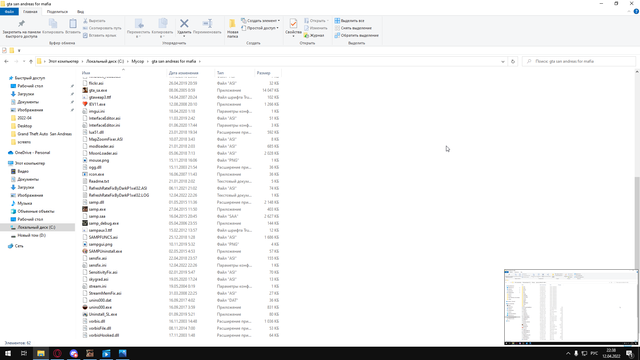Expand the address bar history dropdown
This screenshot has height=360, width=640.
[502, 61]
